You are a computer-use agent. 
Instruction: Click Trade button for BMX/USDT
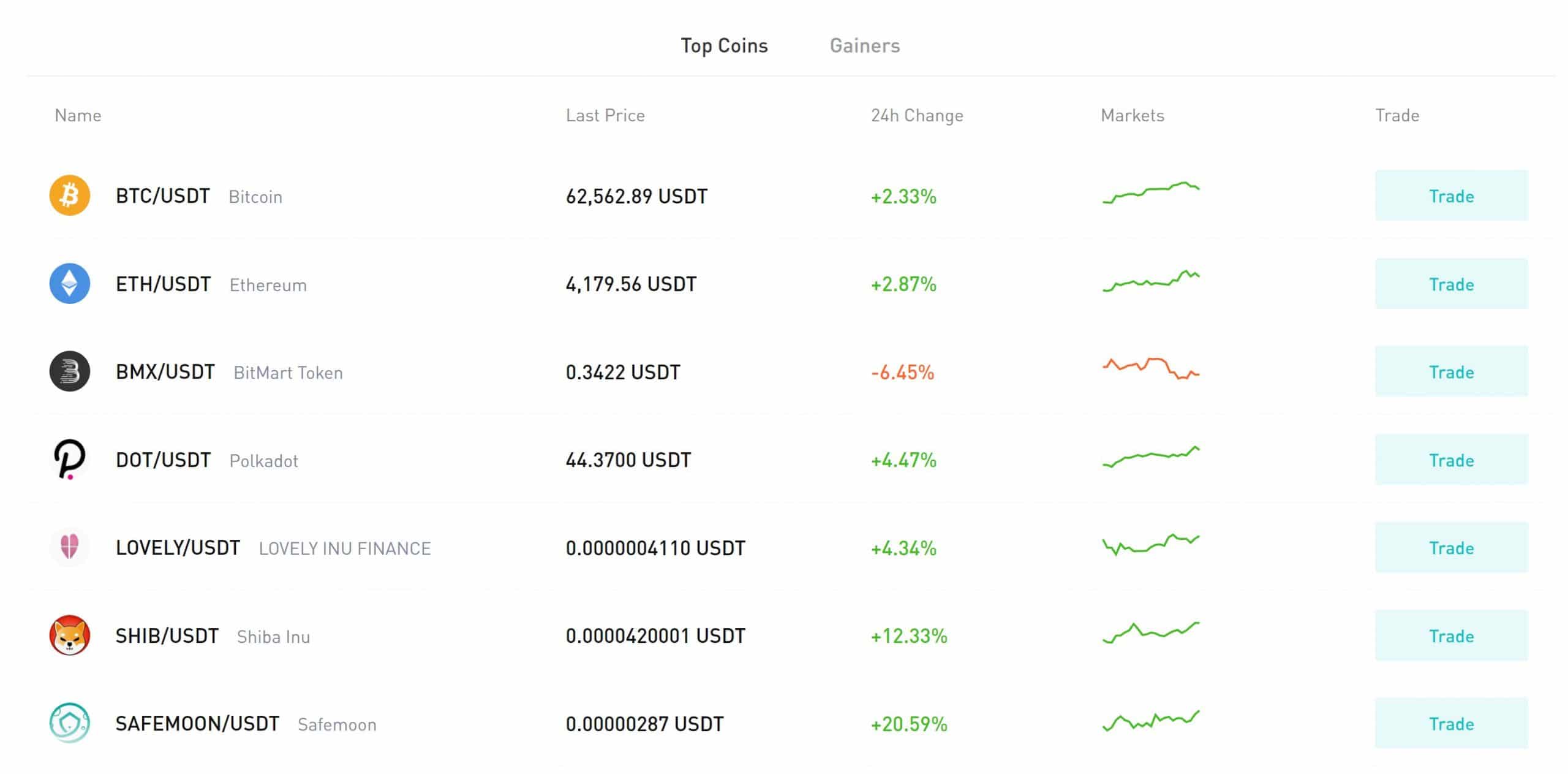pyautogui.click(x=1451, y=371)
